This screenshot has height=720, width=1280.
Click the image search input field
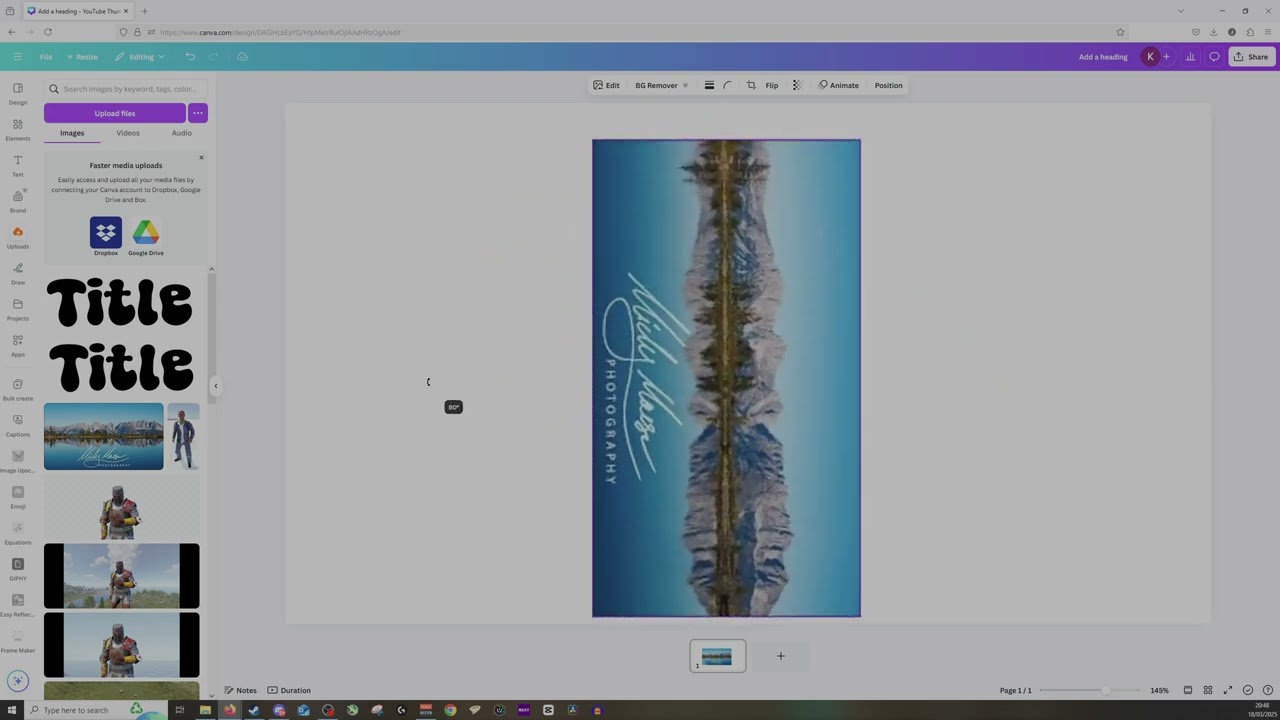pos(126,89)
